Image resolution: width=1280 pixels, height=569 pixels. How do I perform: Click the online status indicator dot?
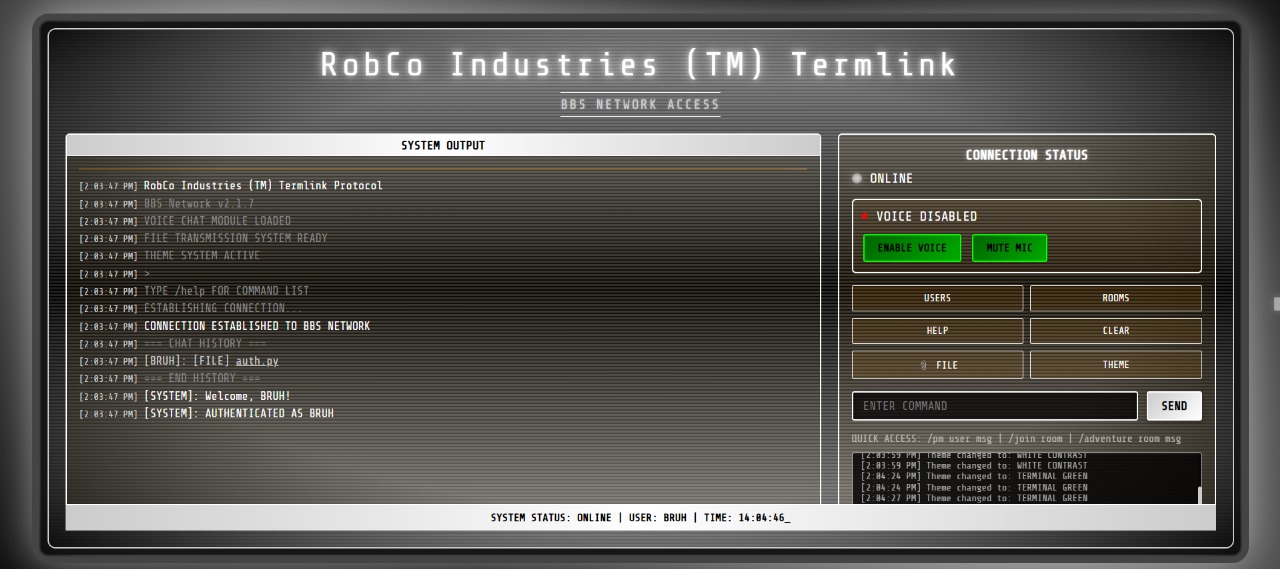coord(857,179)
